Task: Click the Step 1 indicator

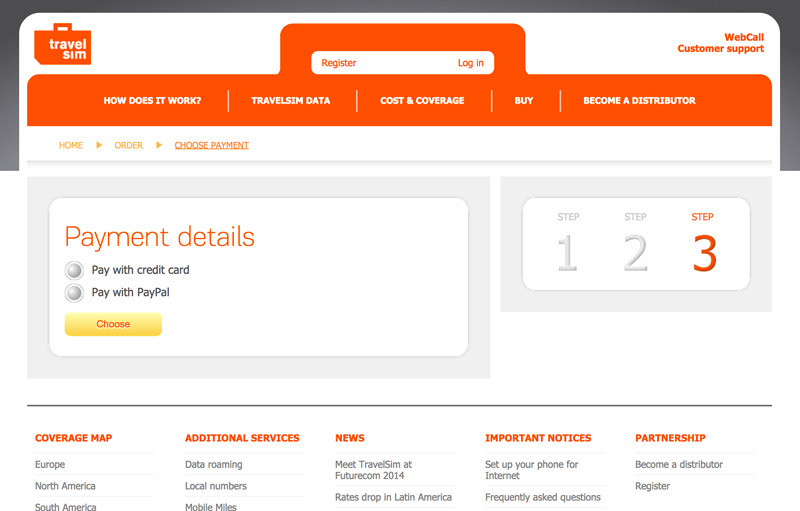Action: pos(568,243)
